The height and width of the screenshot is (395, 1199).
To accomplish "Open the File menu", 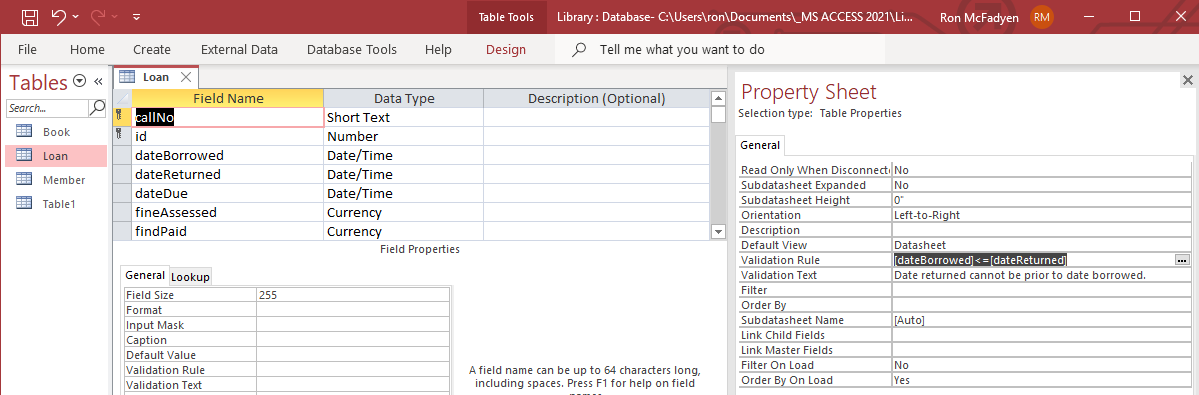I will pyautogui.click(x=27, y=49).
